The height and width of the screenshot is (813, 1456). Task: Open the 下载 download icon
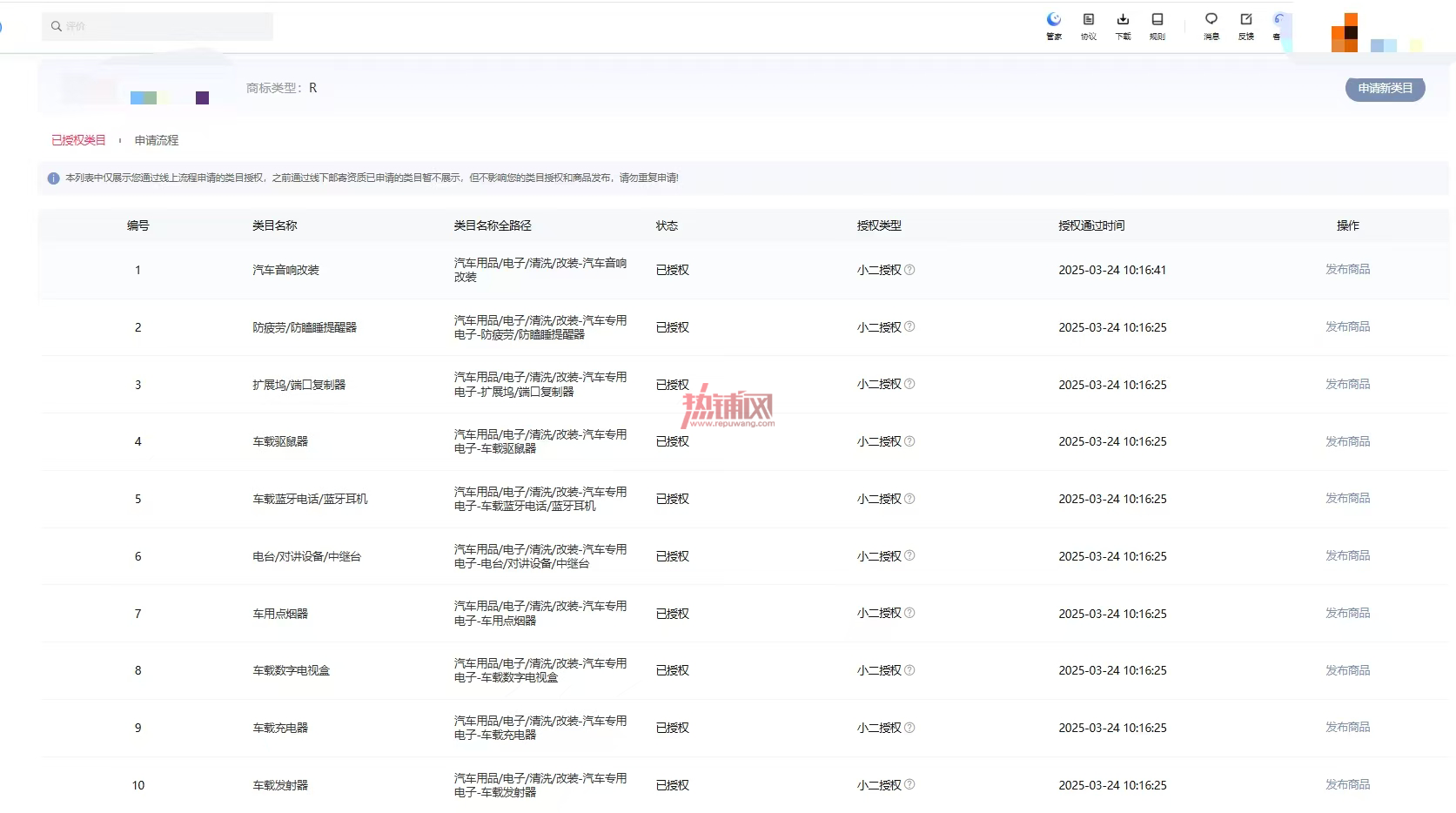click(1123, 19)
